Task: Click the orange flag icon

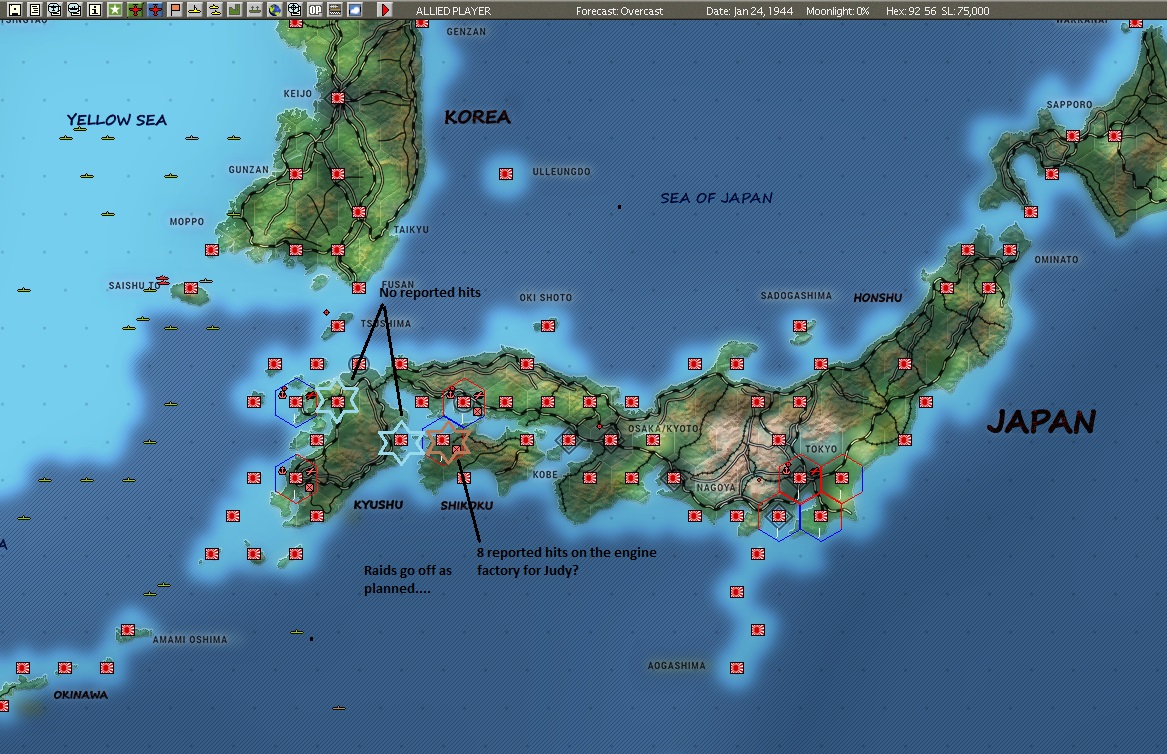Action: pos(175,10)
